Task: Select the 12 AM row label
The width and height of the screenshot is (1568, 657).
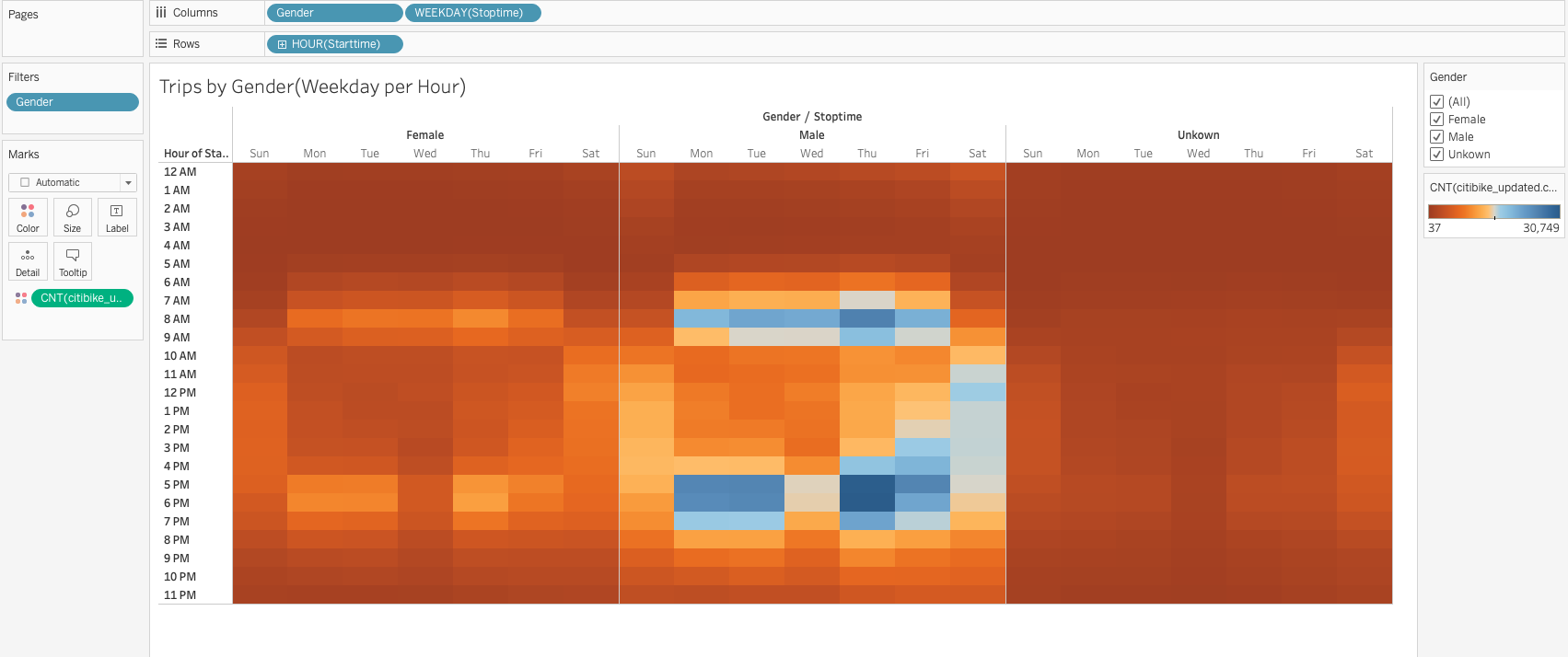Action: [180, 172]
